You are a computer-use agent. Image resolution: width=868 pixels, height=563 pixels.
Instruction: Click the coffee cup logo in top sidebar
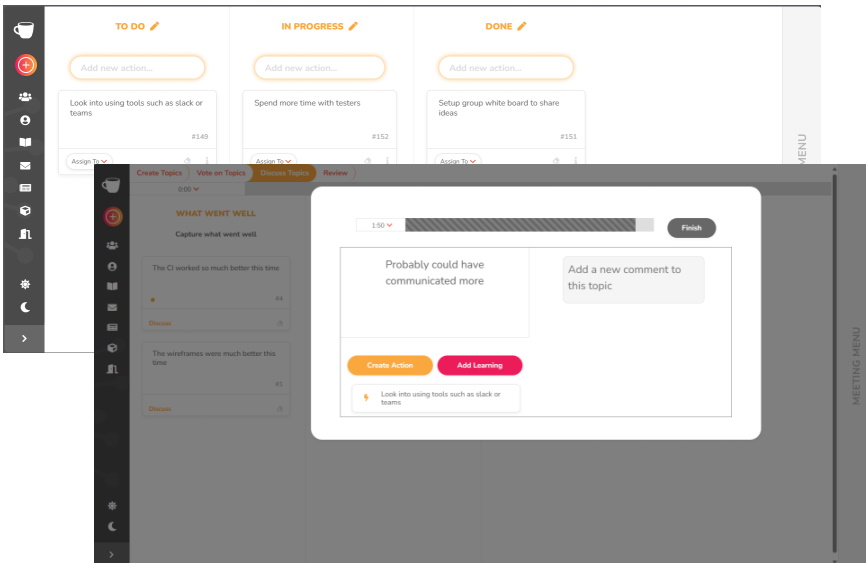pos(25,30)
